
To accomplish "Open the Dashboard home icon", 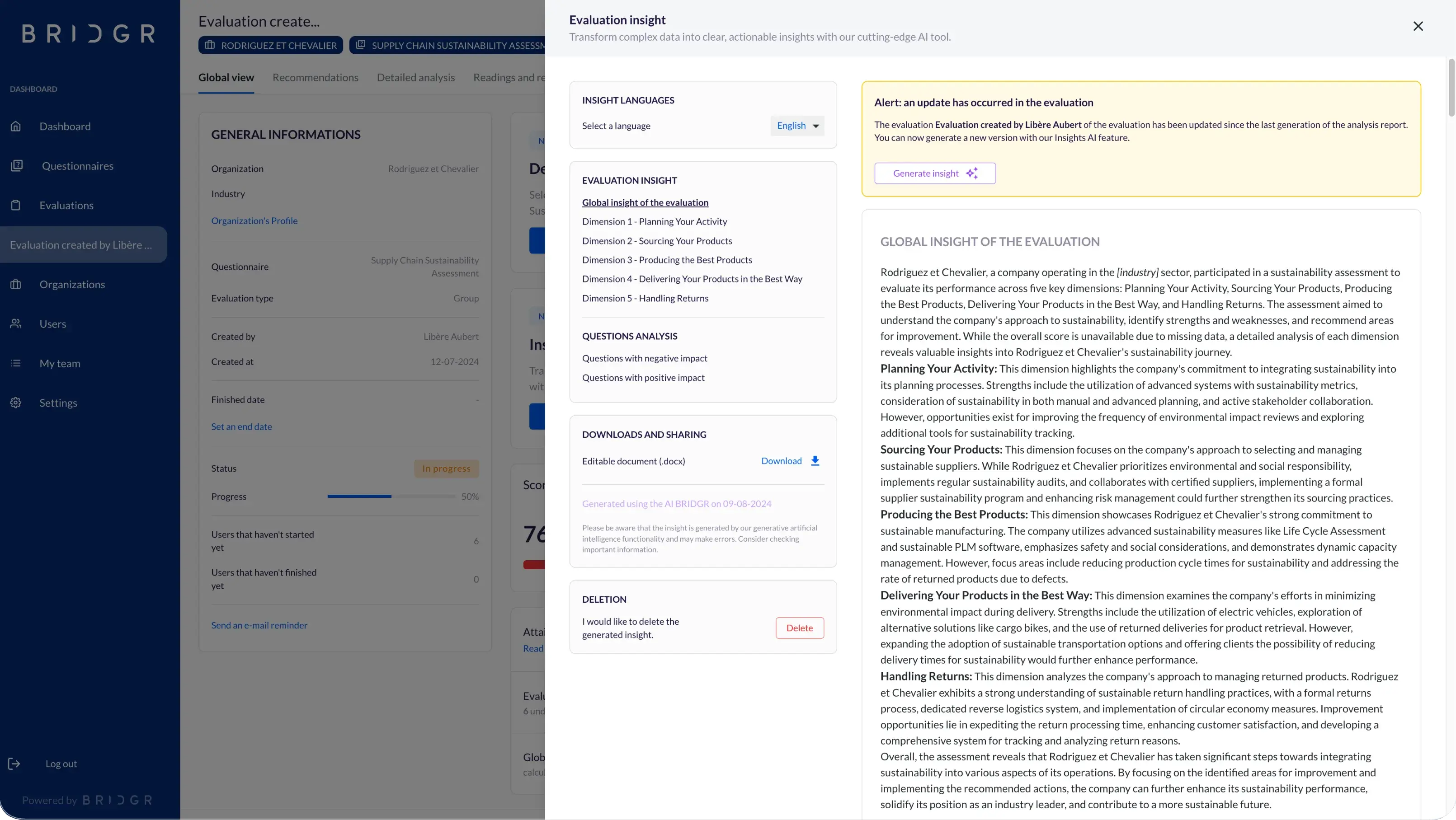I will pos(16,126).
